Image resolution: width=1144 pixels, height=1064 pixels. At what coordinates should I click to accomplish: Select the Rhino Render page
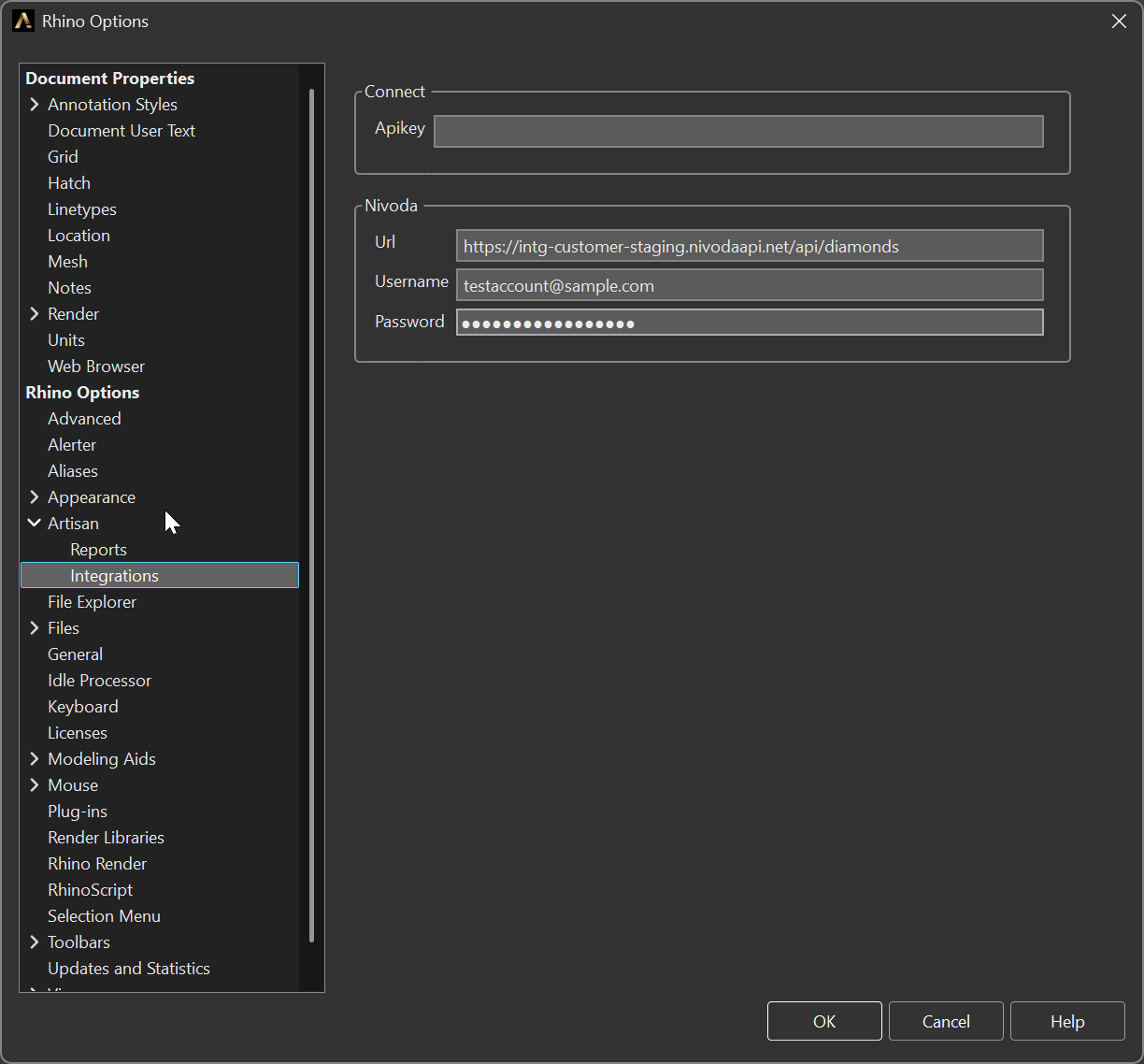97,863
